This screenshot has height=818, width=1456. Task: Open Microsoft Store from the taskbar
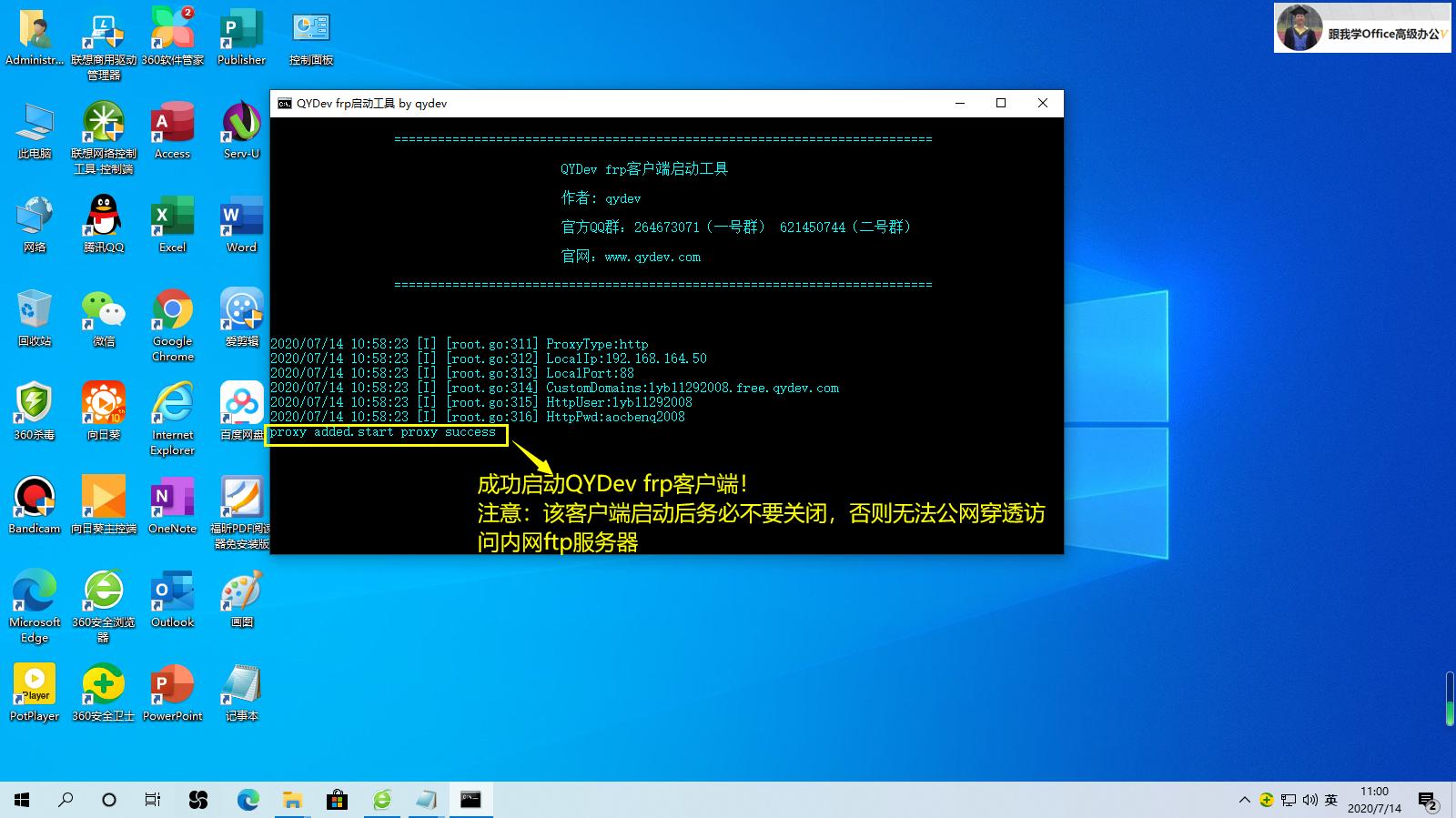tap(337, 800)
